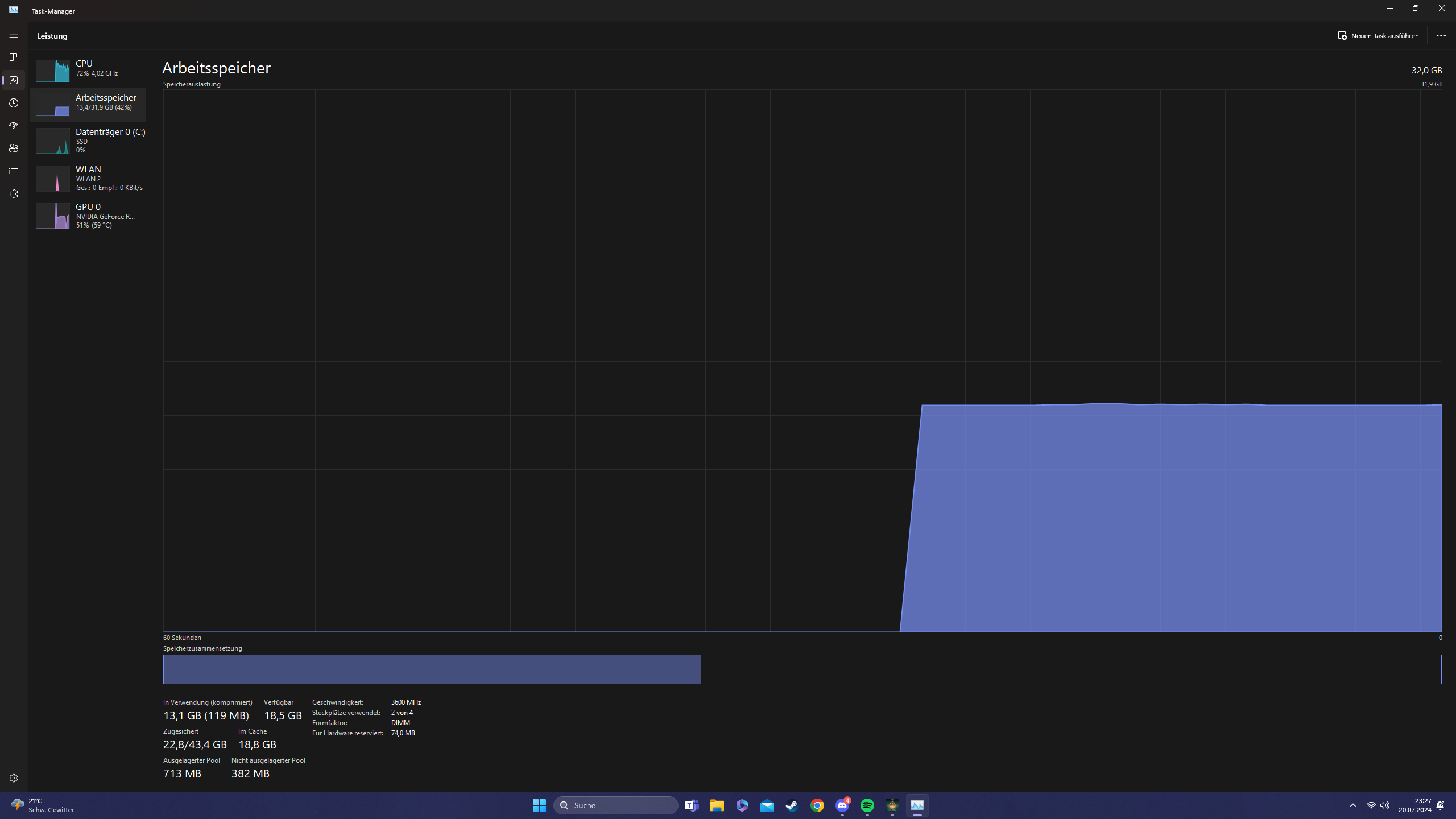Select the GPU 0 performance item

pos(88,216)
